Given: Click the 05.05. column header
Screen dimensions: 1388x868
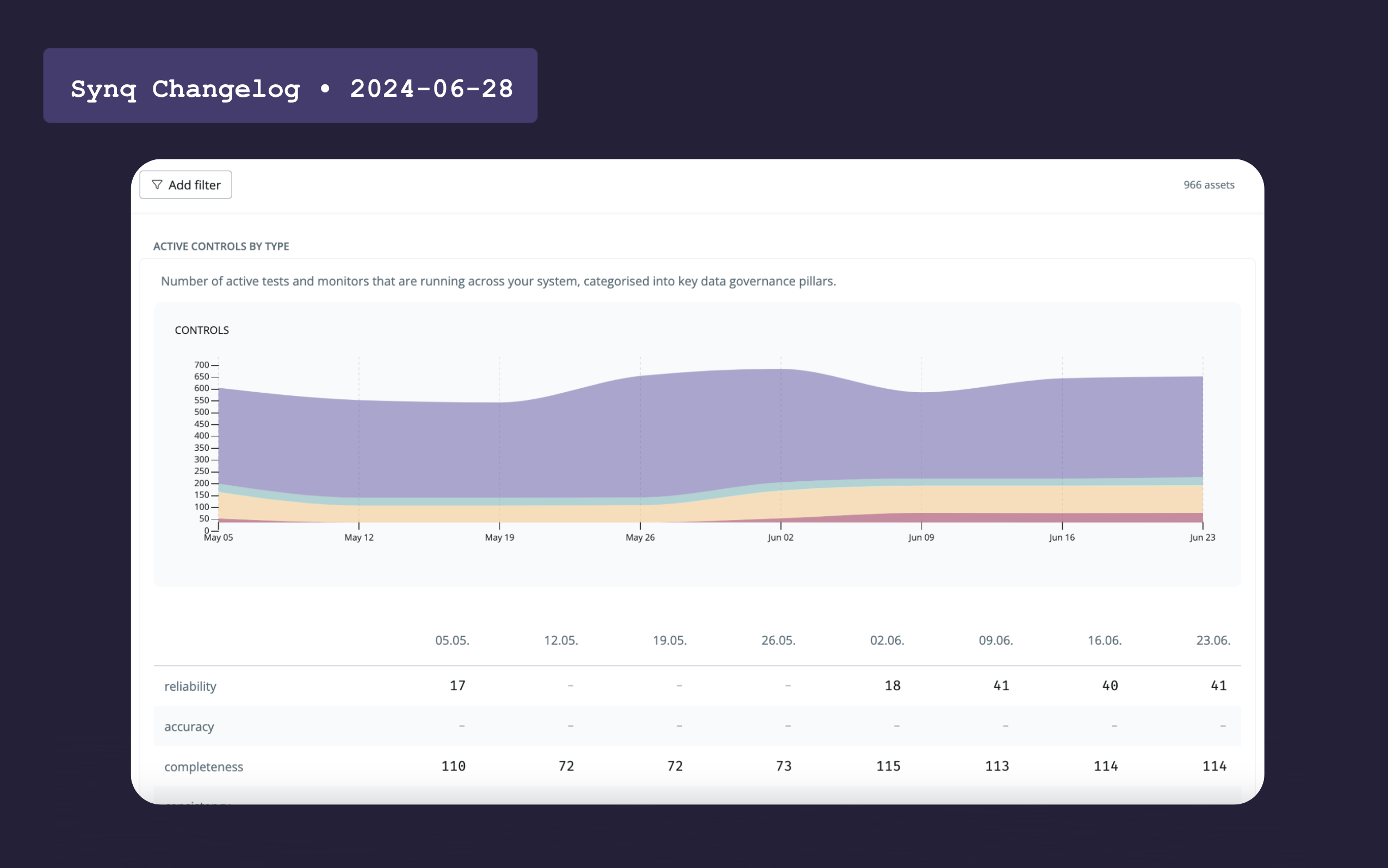Looking at the screenshot, I should pyautogui.click(x=453, y=640).
